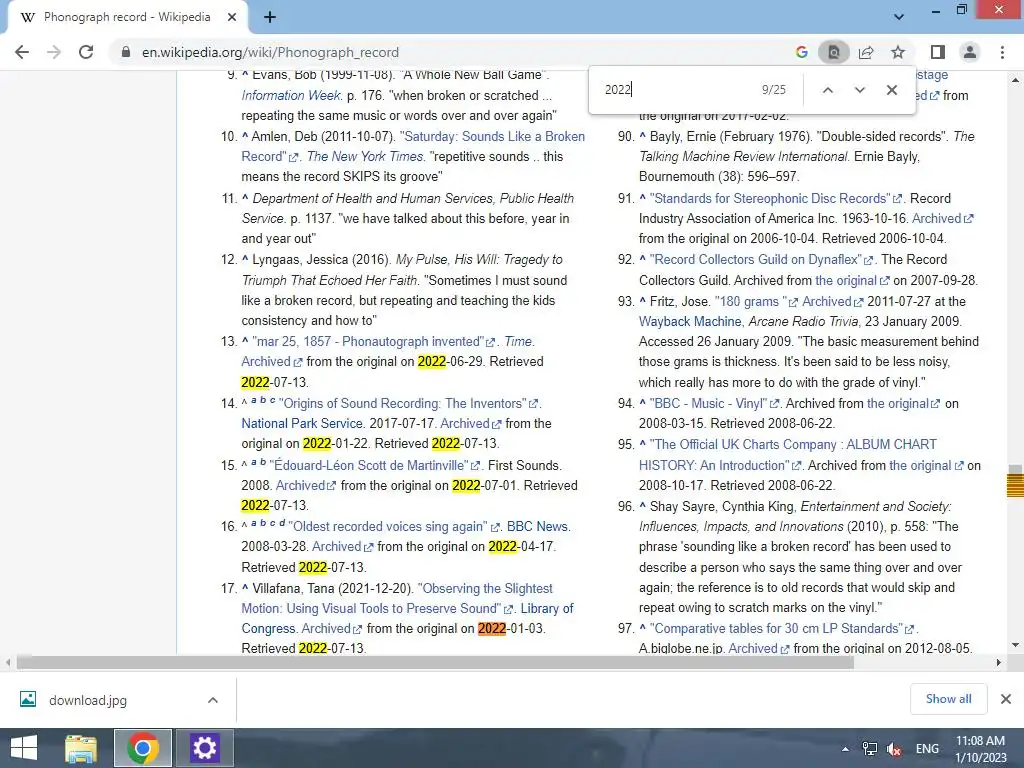Click Information Week link in reference 9
Image resolution: width=1024 pixels, height=768 pixels.
291,95
